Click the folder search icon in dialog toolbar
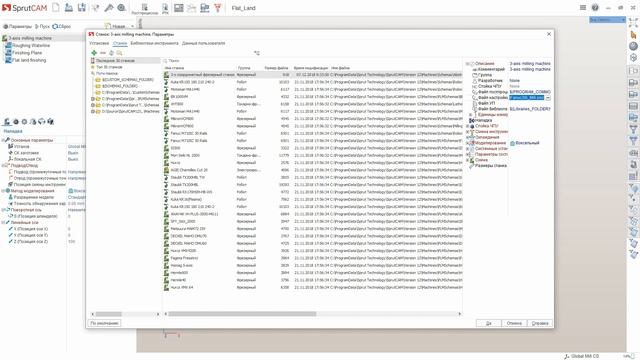Image resolution: width=640 pixels, height=360 pixels. pyautogui.click(x=119, y=53)
